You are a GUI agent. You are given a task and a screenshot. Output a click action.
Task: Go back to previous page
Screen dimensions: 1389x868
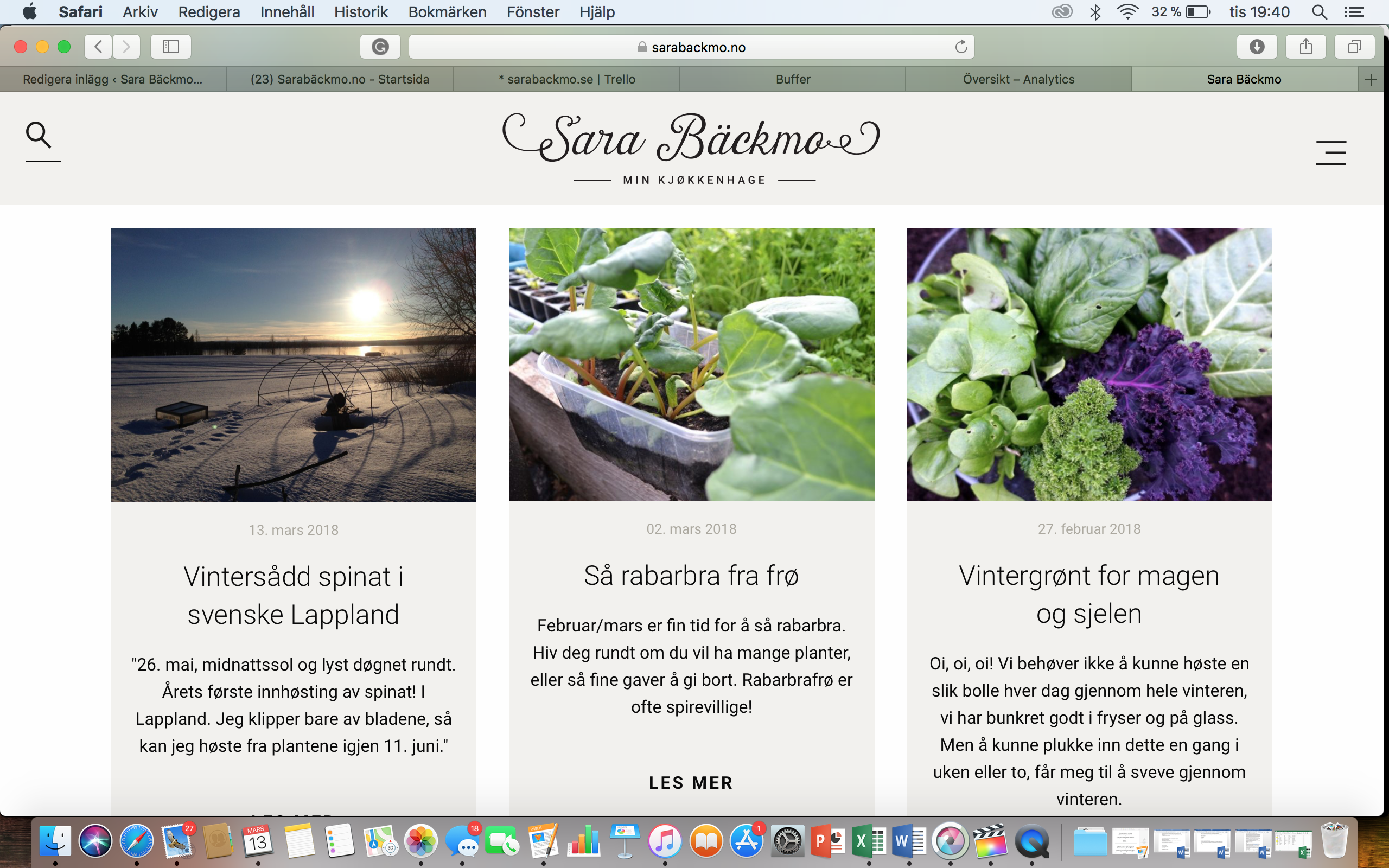click(x=98, y=47)
